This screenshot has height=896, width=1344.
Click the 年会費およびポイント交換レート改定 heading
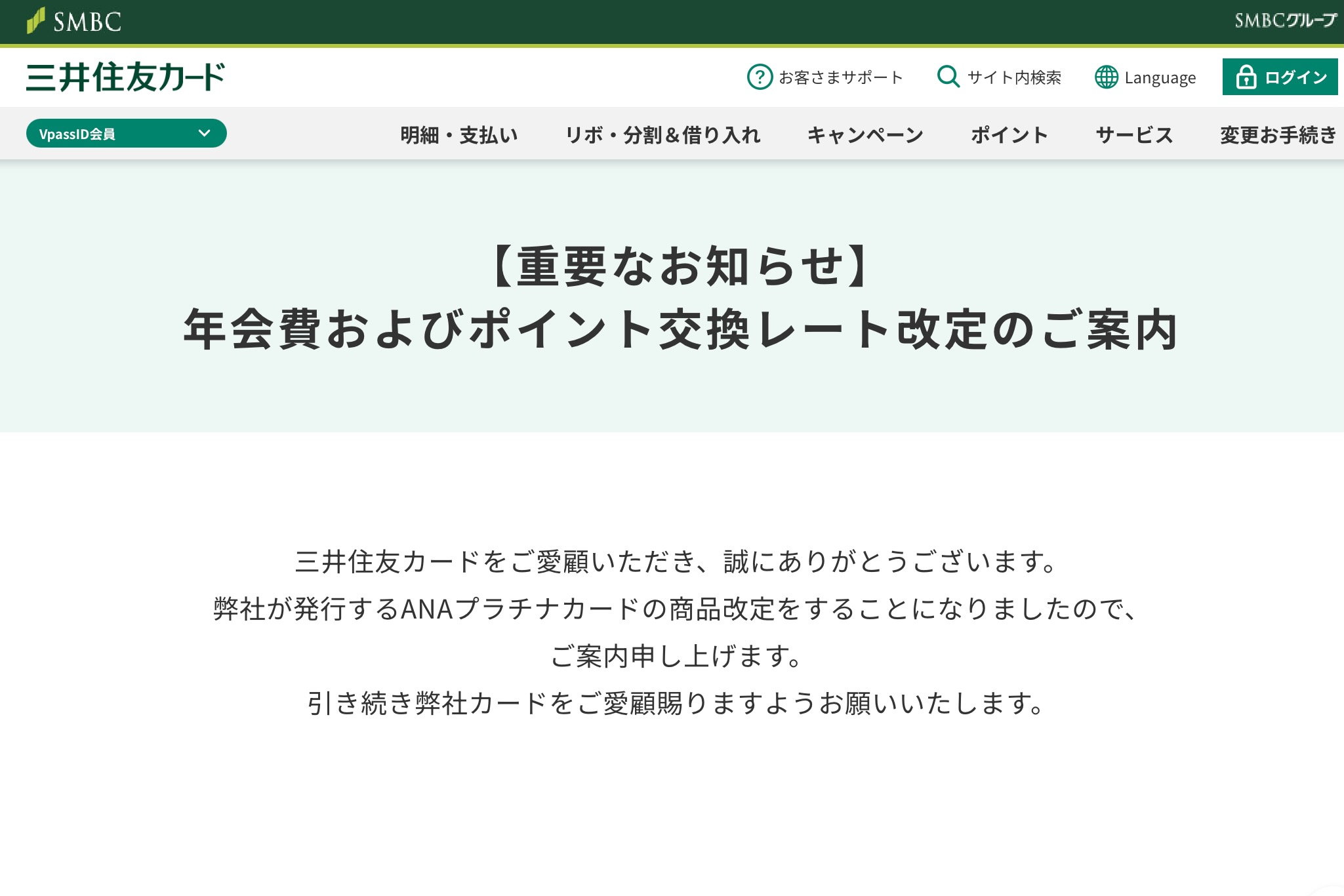pyautogui.click(x=680, y=329)
